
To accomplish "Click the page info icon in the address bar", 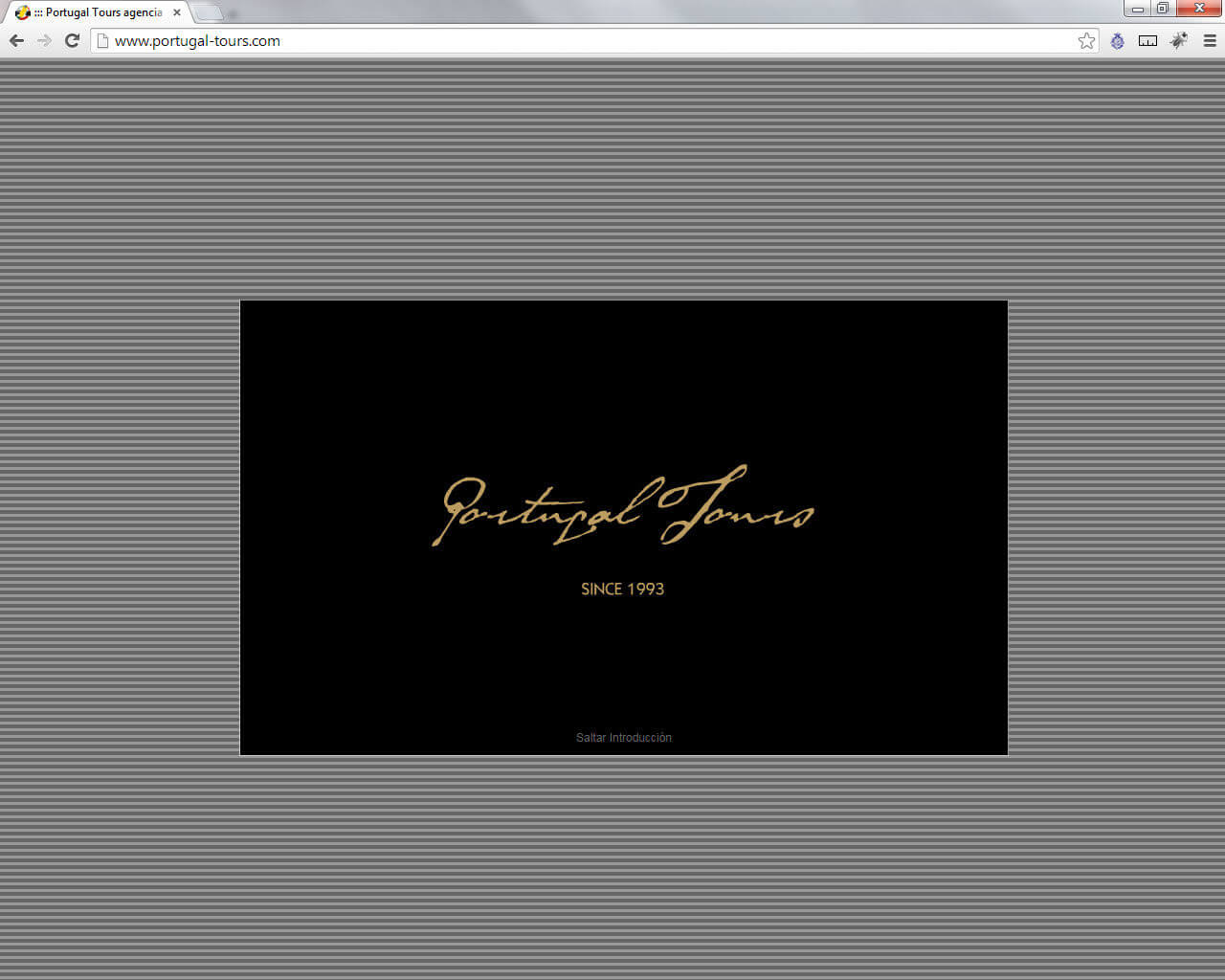I will tap(102, 40).
